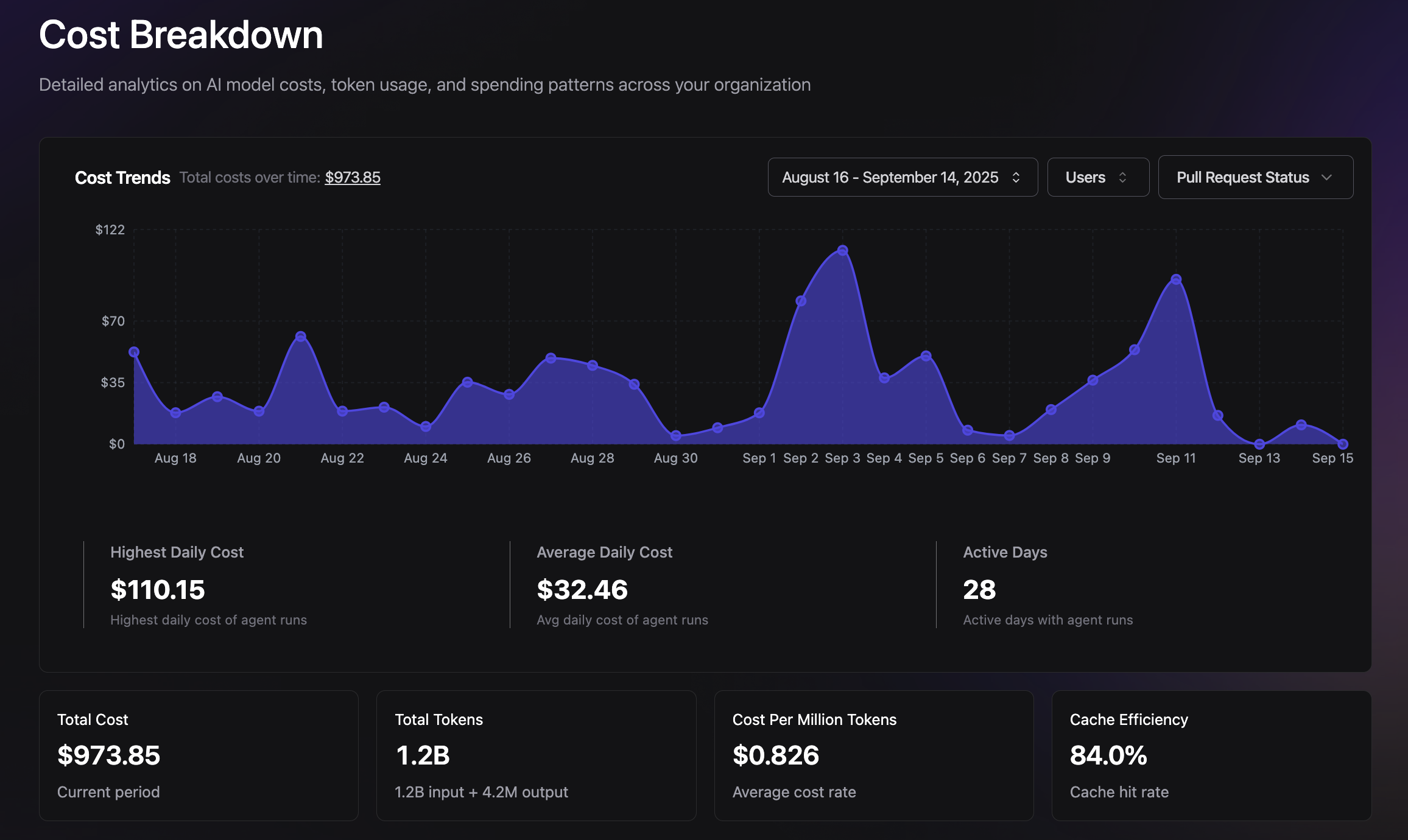This screenshot has height=840, width=1408.
Task: Click the Highest Daily Cost $110.15 stat
Action: (x=158, y=589)
